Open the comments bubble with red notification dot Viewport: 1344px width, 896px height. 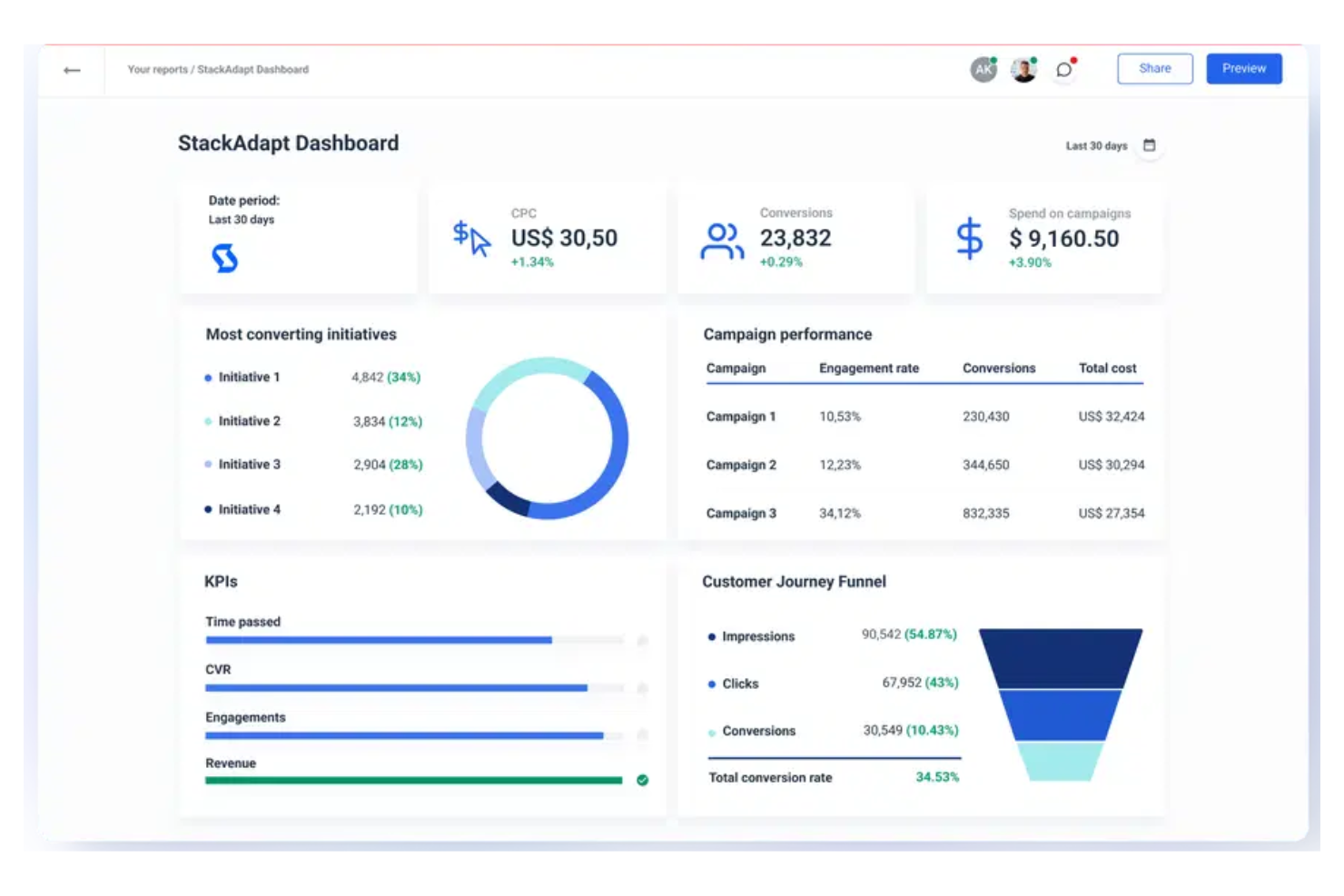click(1063, 69)
